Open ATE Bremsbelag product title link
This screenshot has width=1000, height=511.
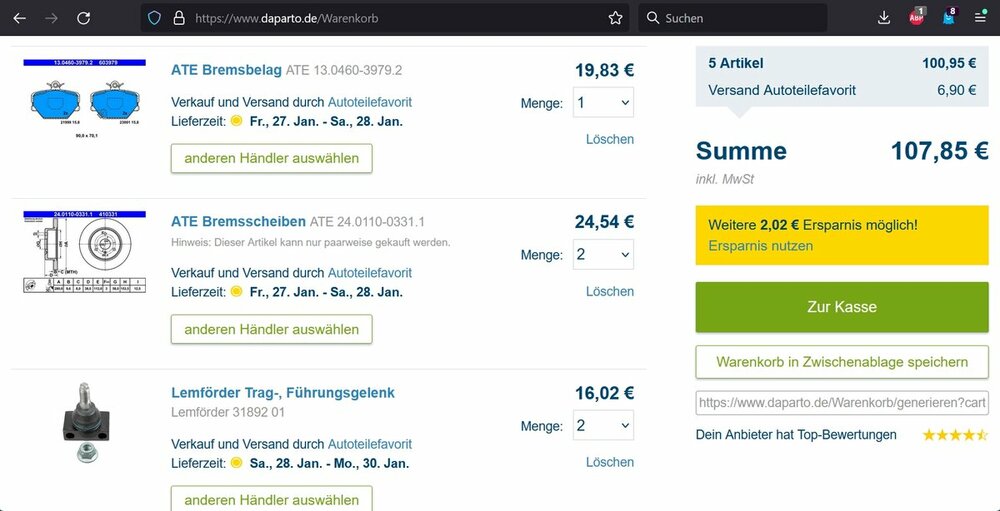[226, 70]
